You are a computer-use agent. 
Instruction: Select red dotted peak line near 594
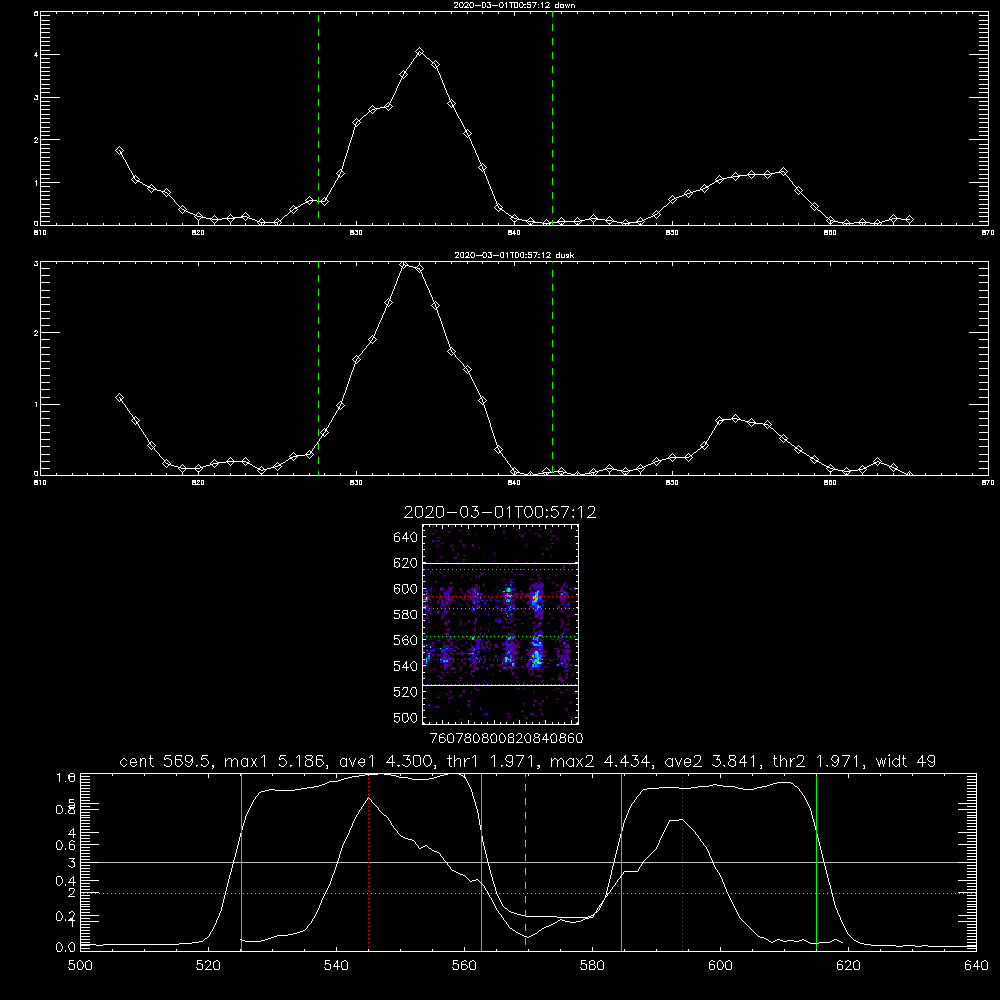pyautogui.click(x=682, y=861)
